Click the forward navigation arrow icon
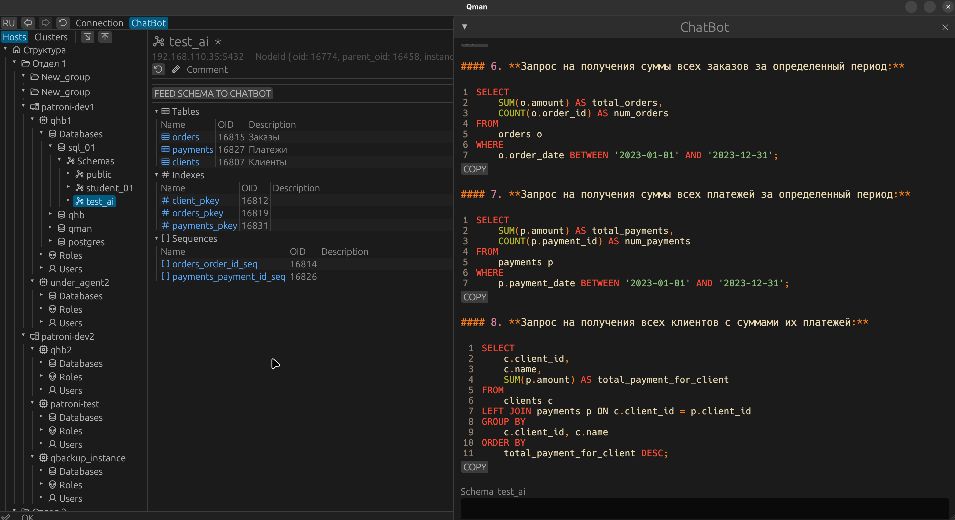The width and height of the screenshot is (955, 520). coord(45,22)
